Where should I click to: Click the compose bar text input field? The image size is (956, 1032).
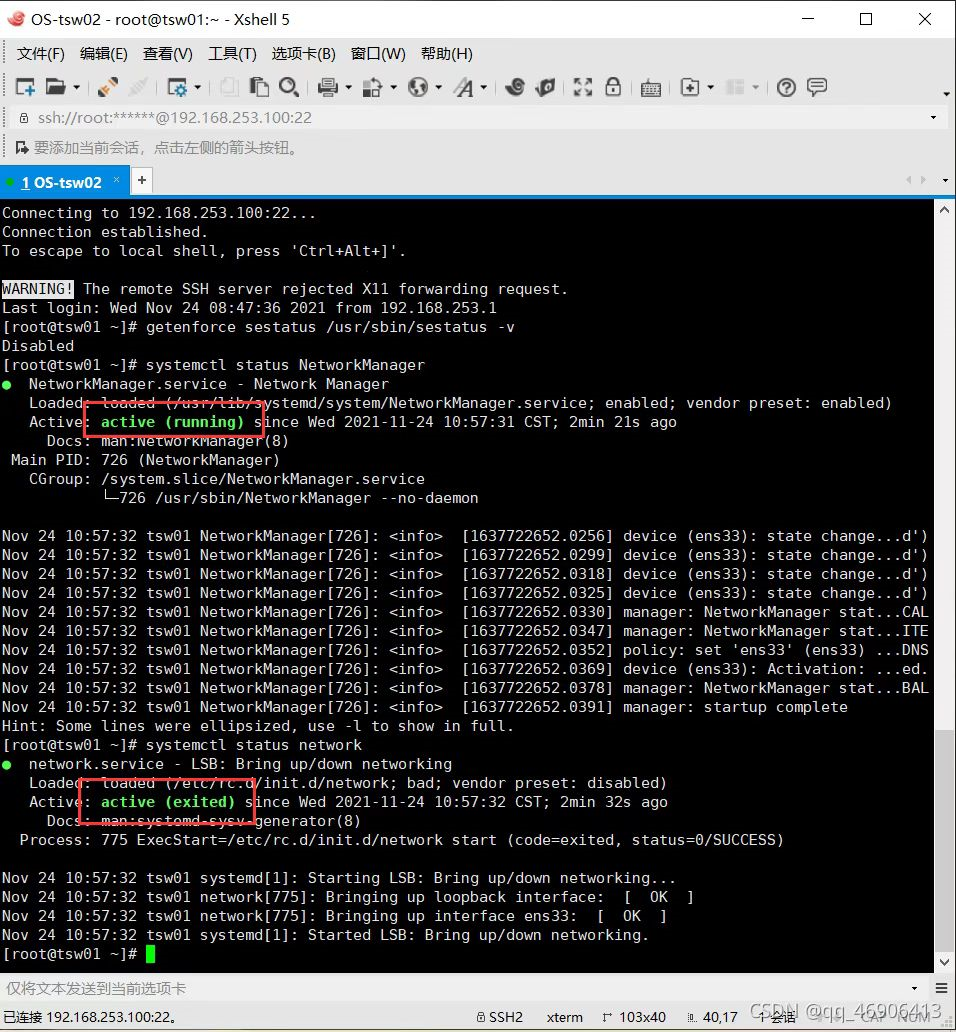click(x=454, y=988)
